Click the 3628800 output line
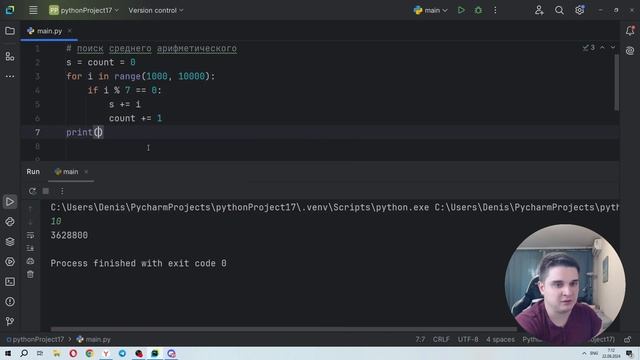Image resolution: width=640 pixels, height=360 pixels. (x=69, y=236)
